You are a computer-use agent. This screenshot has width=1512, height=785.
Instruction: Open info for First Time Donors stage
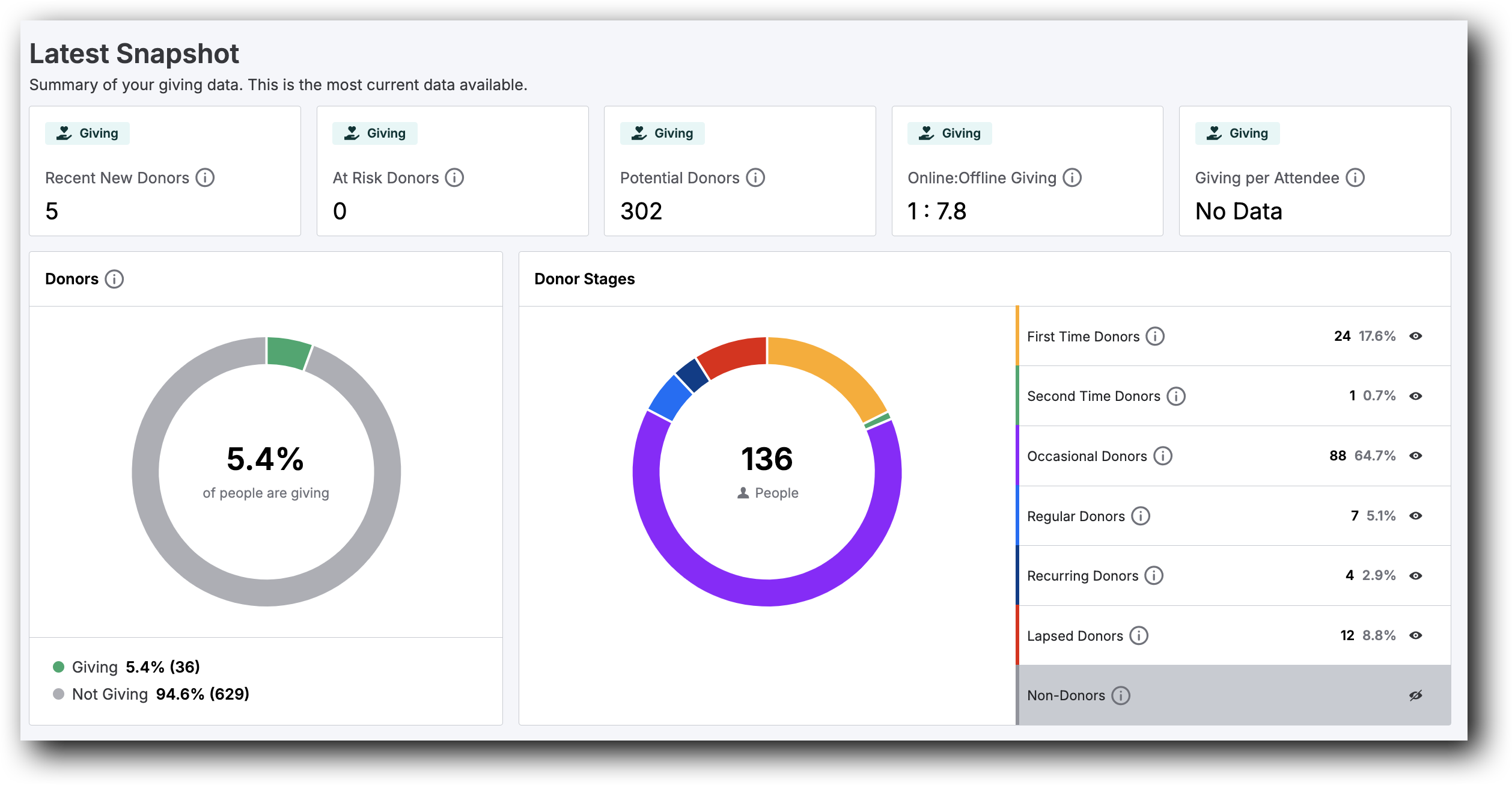tap(1156, 337)
